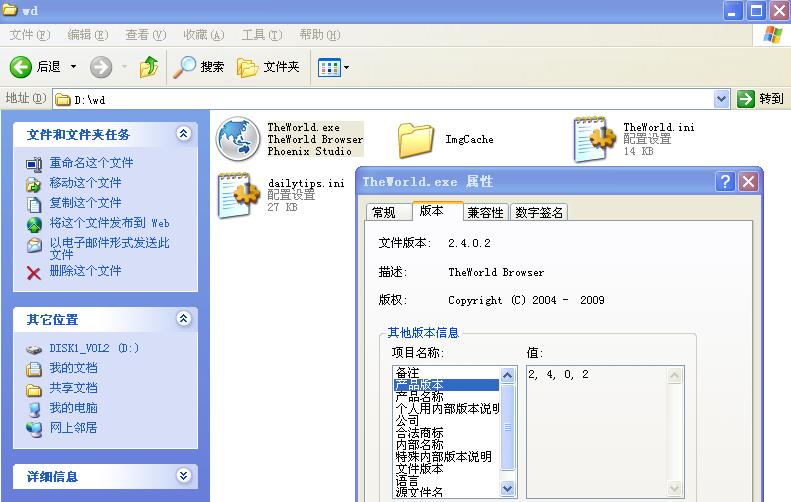The width and height of the screenshot is (791, 502).
Task: Switch to the 常规 tab
Action: (x=388, y=212)
